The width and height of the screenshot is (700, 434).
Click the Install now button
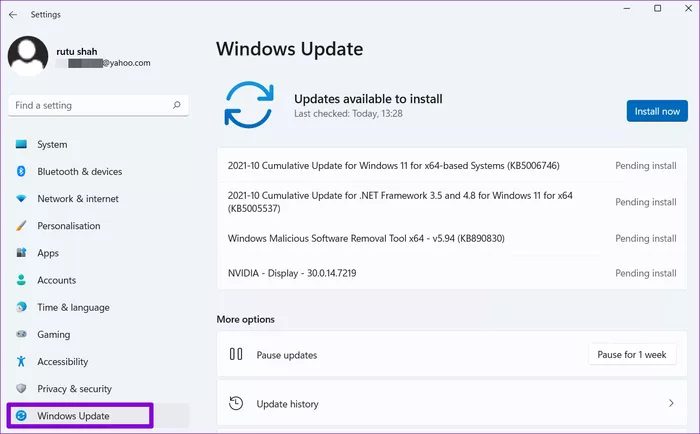point(657,111)
